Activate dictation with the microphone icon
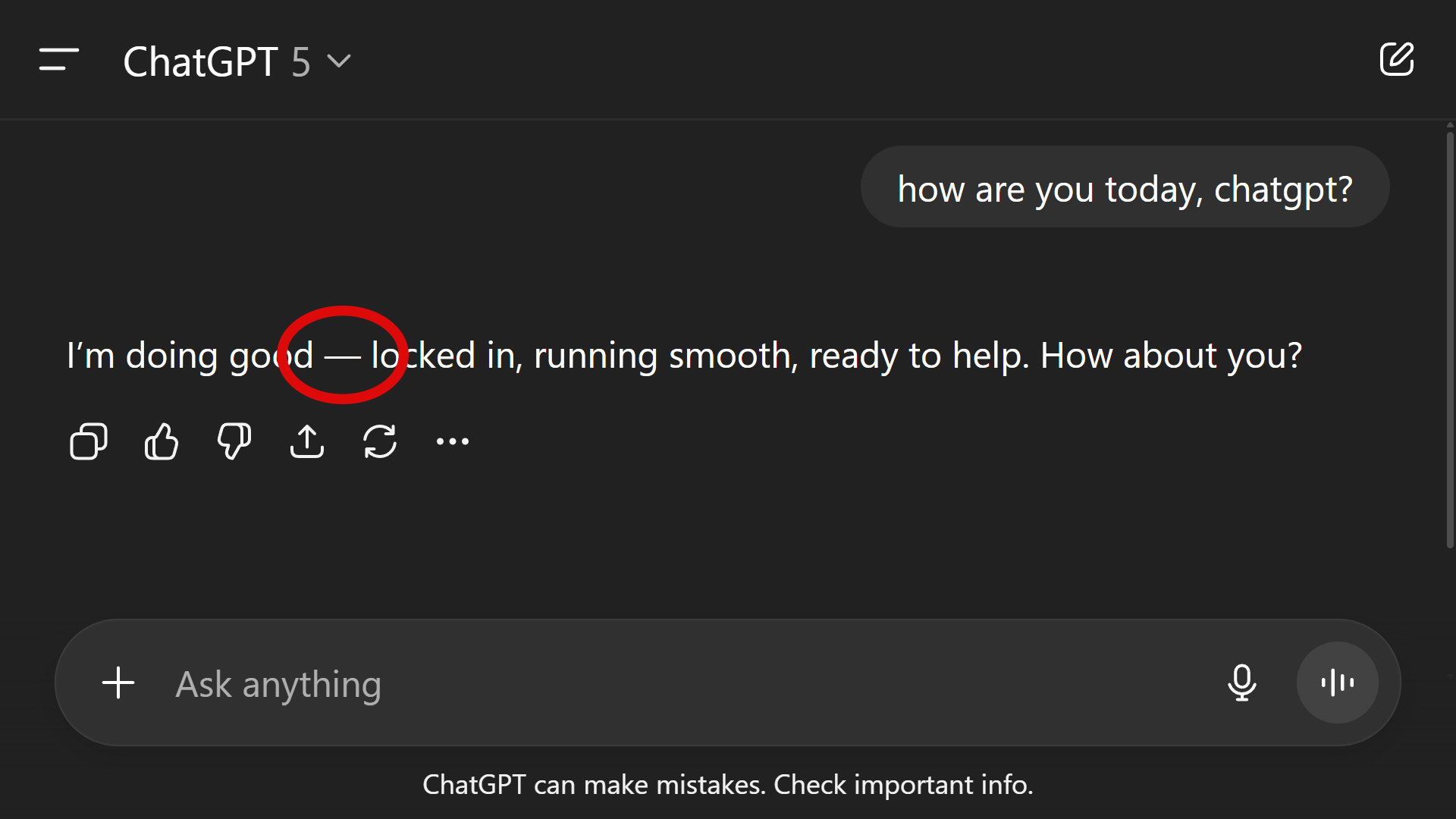1456x819 pixels. [x=1242, y=682]
